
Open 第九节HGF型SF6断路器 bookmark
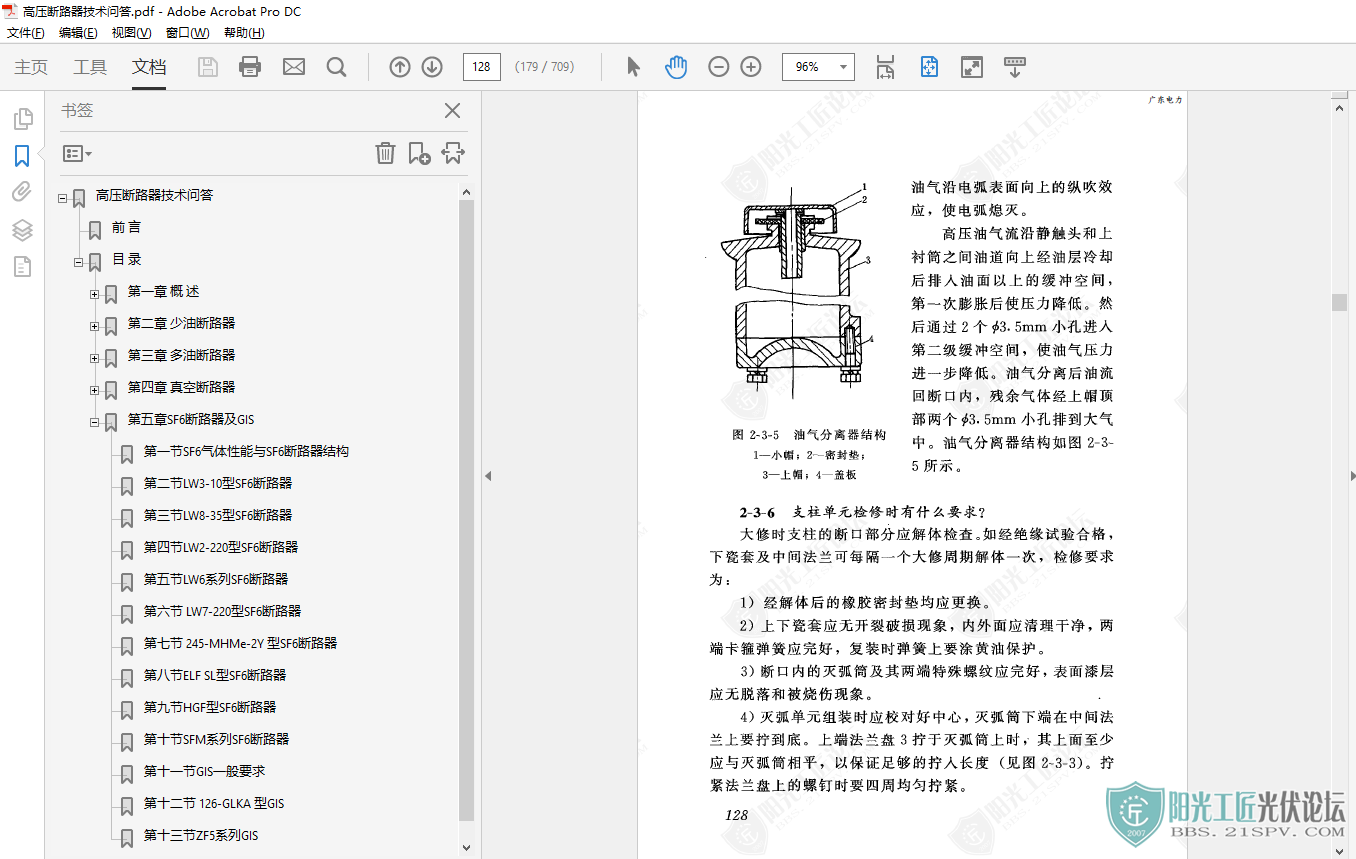[x=210, y=707]
